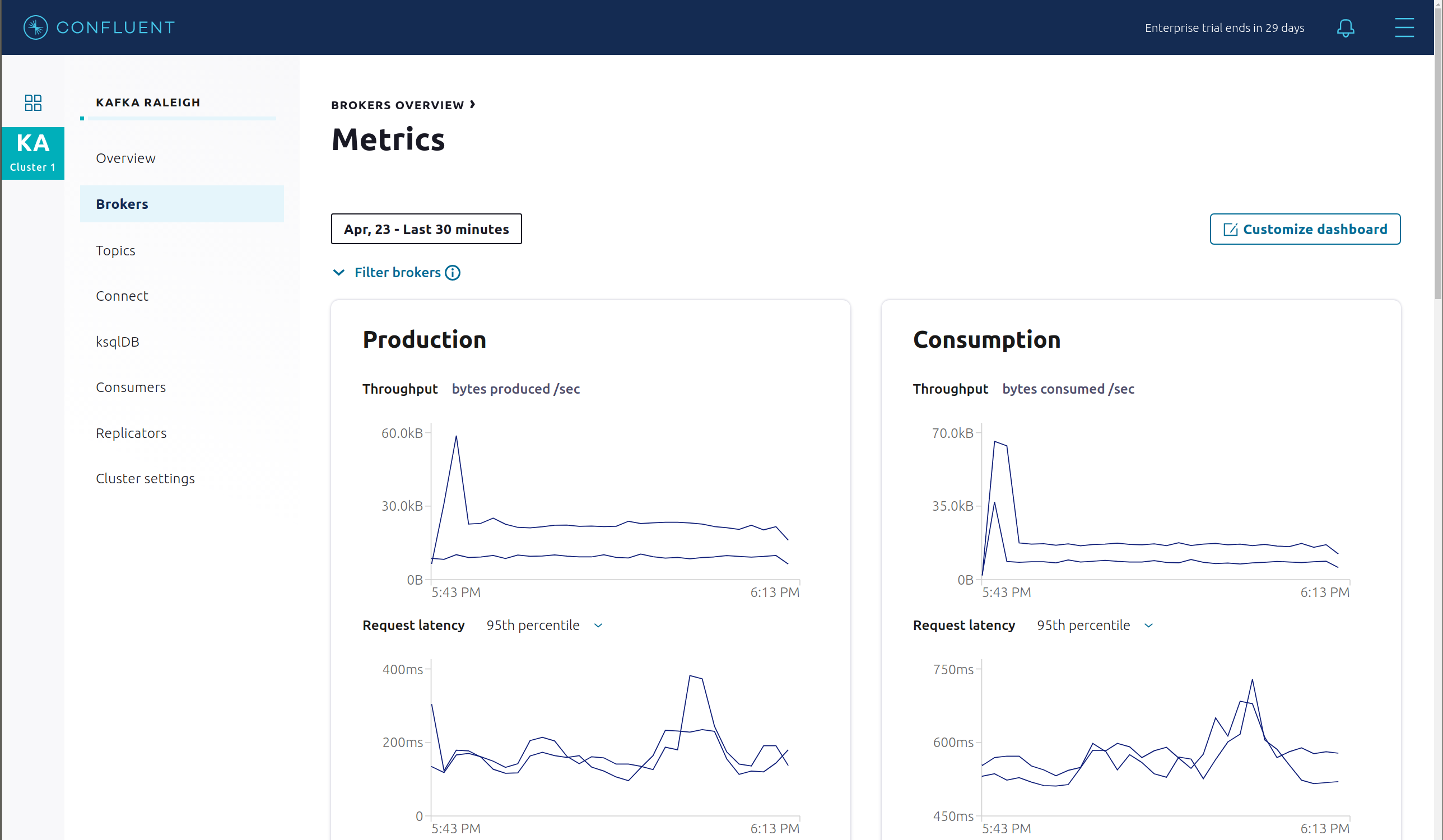1443x840 pixels.
Task: Click the 60.0kB axis label
Action: [x=402, y=433]
